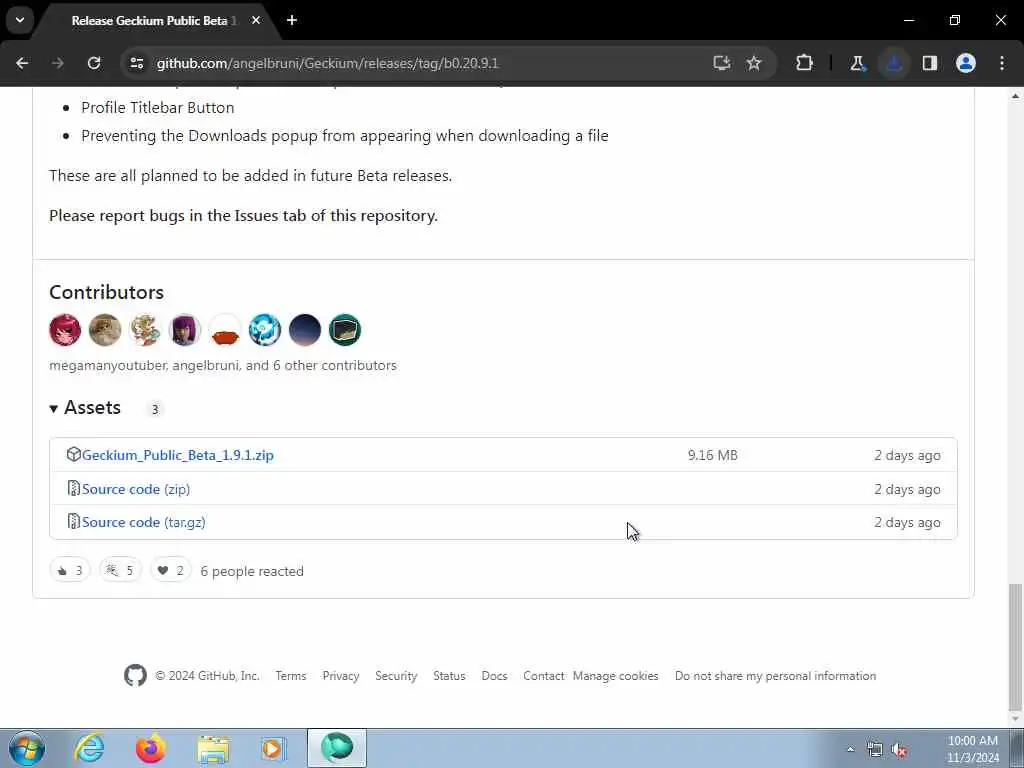
Task: Click the page vertical scrollbar thumb
Action: [x=1015, y=648]
